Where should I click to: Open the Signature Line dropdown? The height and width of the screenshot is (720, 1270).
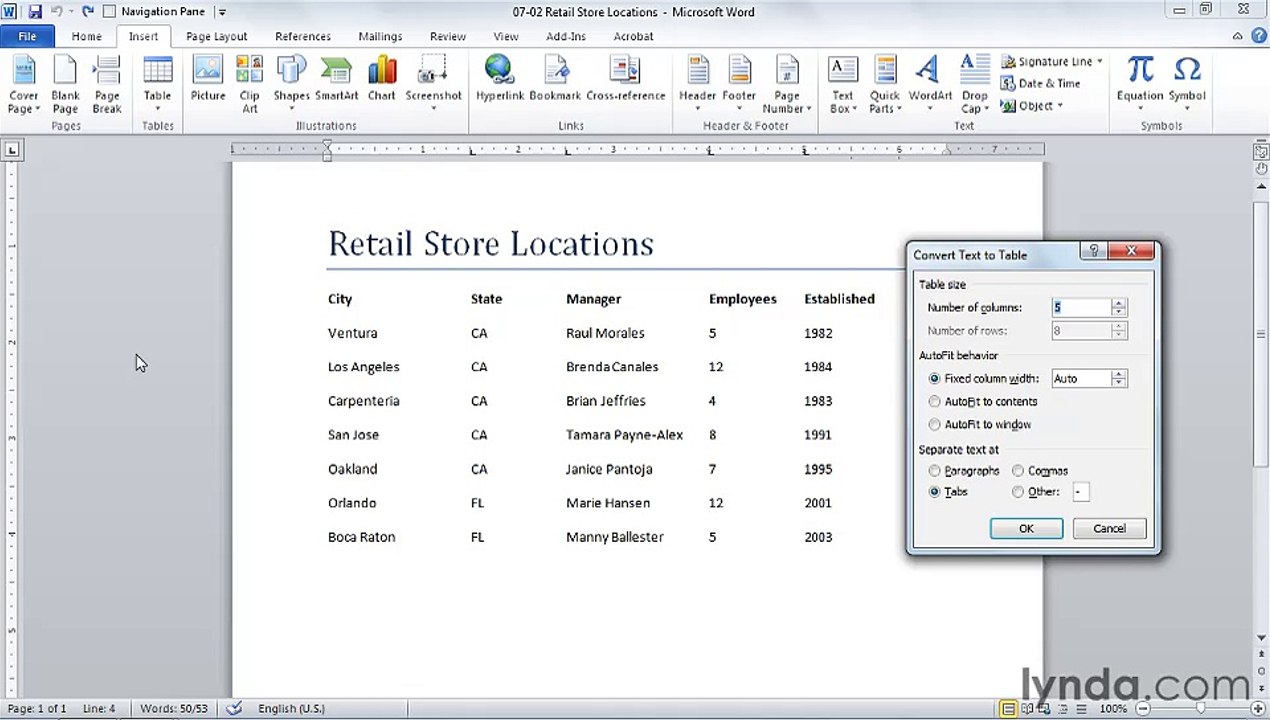click(x=1099, y=62)
